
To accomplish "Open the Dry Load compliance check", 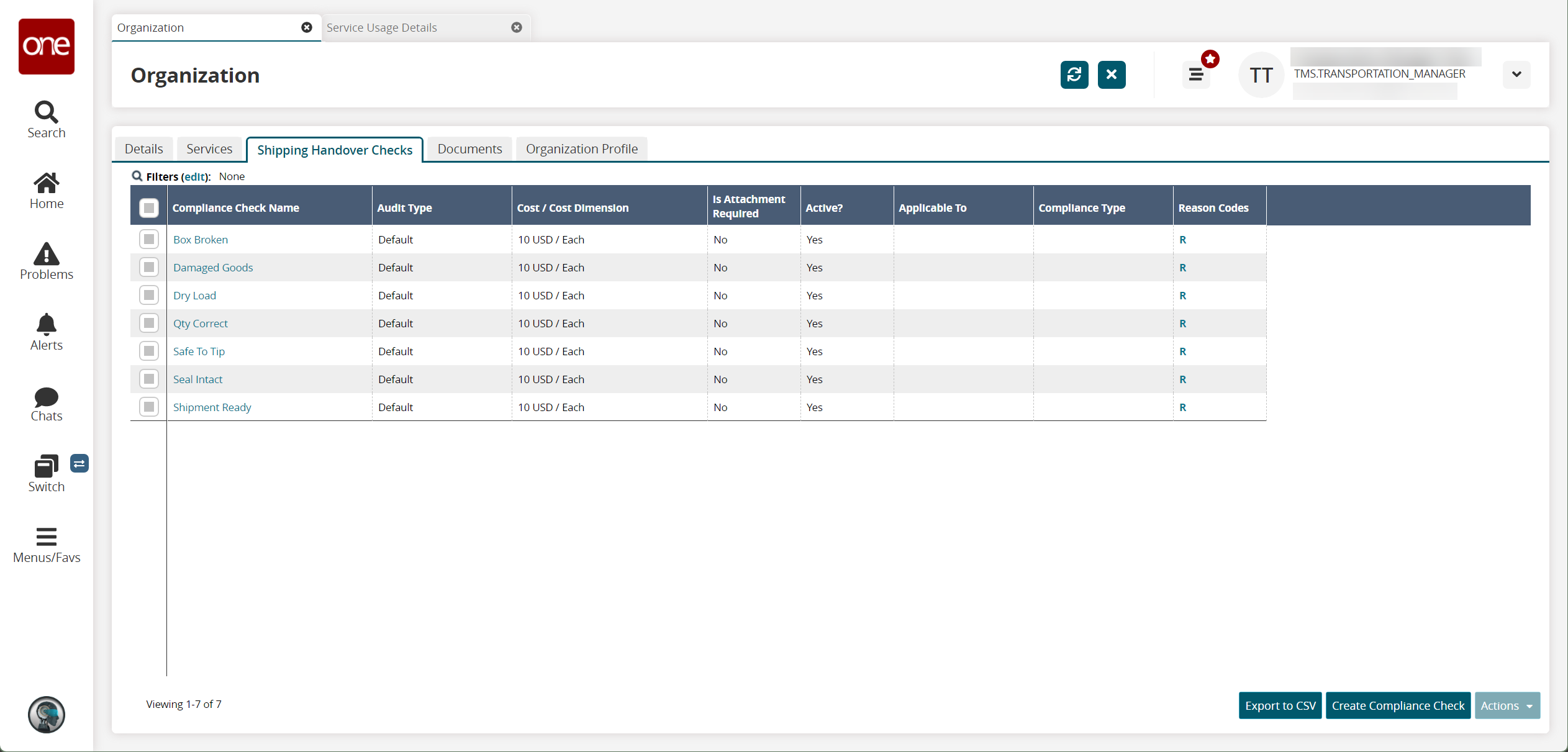I will 195,296.
